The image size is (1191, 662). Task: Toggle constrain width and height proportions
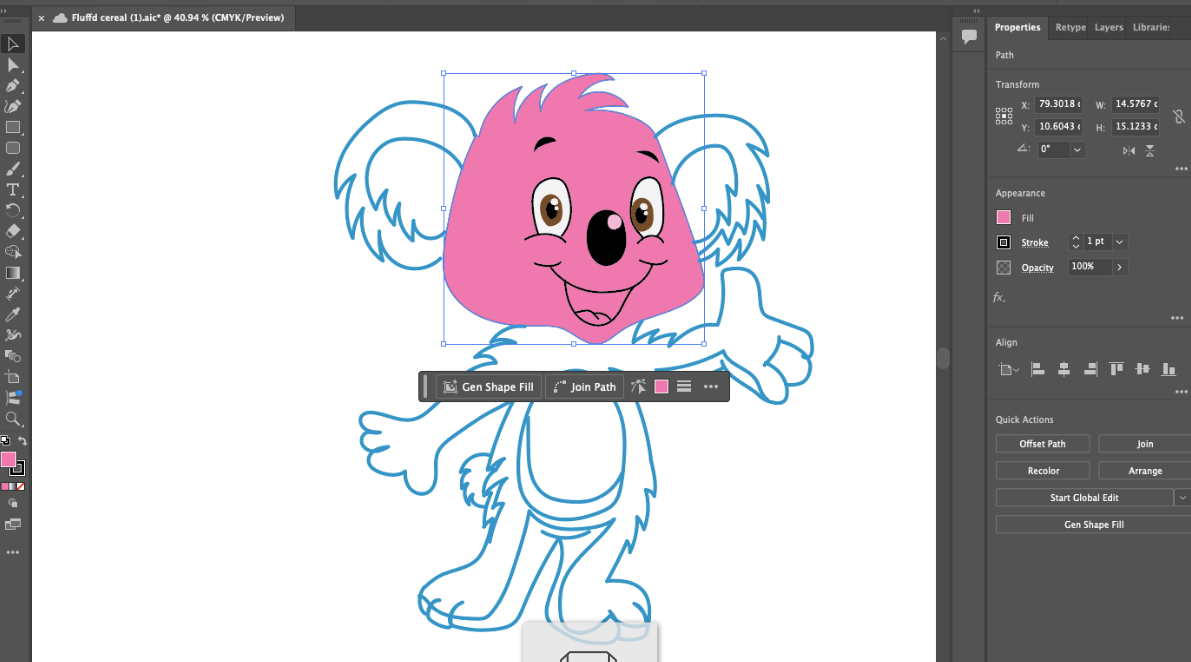coord(1178,116)
